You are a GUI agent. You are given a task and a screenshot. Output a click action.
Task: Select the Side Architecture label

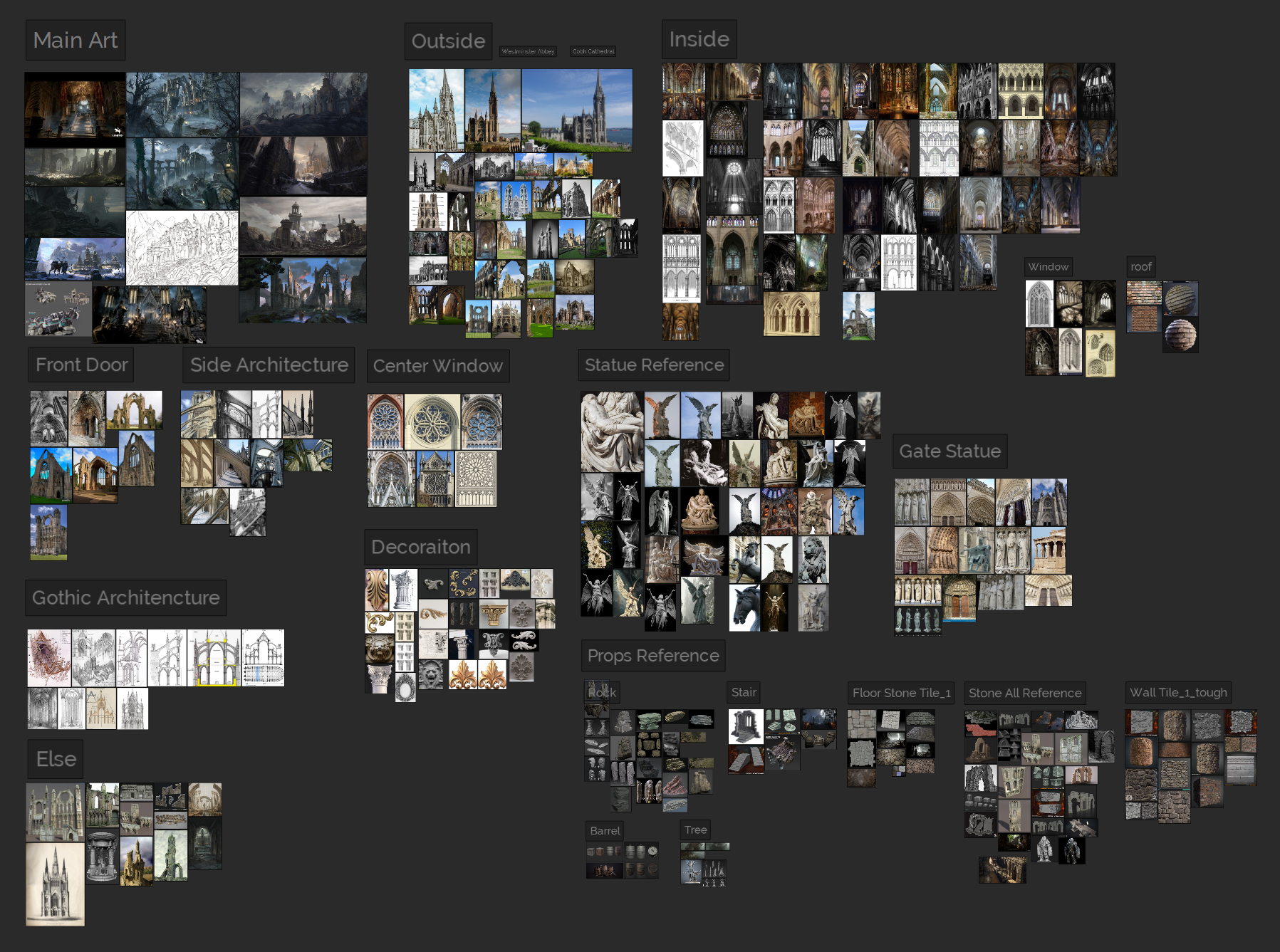pyautogui.click(x=269, y=365)
